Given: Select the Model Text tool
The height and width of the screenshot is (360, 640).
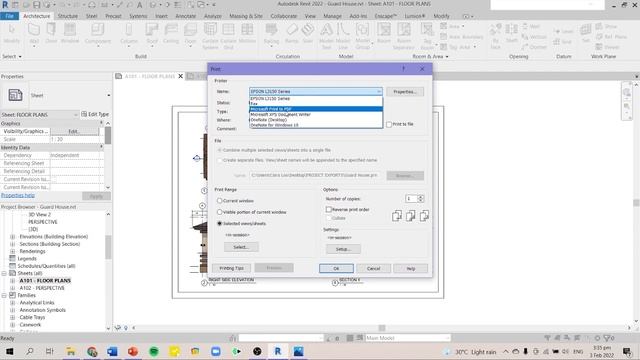Looking at the screenshot, I should (x=326, y=36).
